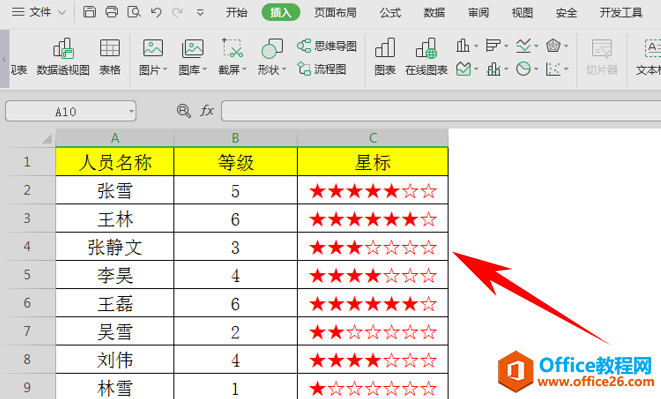The image size is (661, 399).
Task: Undo the last action
Action: (156, 12)
